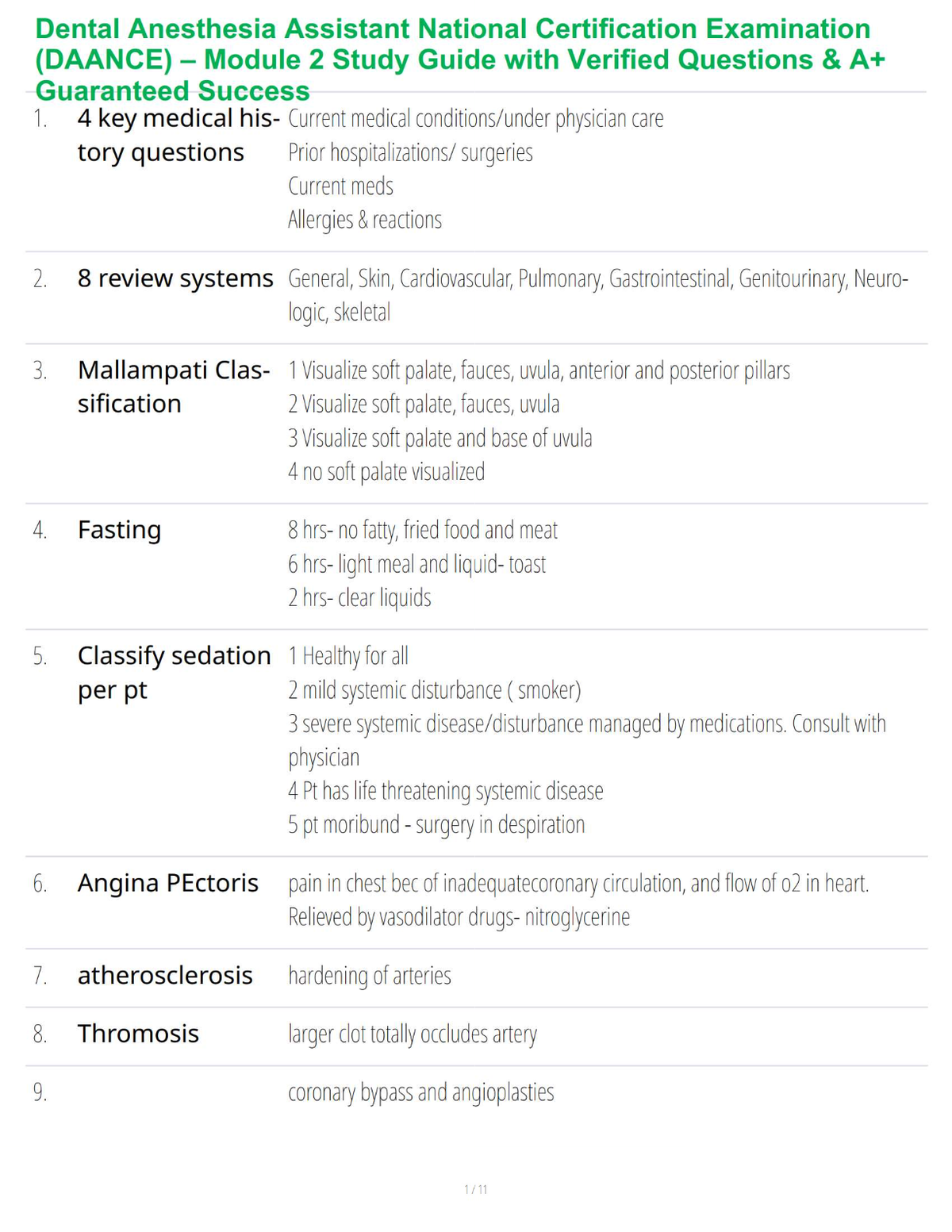The image size is (952, 1232).
Task: Click the 'Fasting' term
Action: click(119, 530)
